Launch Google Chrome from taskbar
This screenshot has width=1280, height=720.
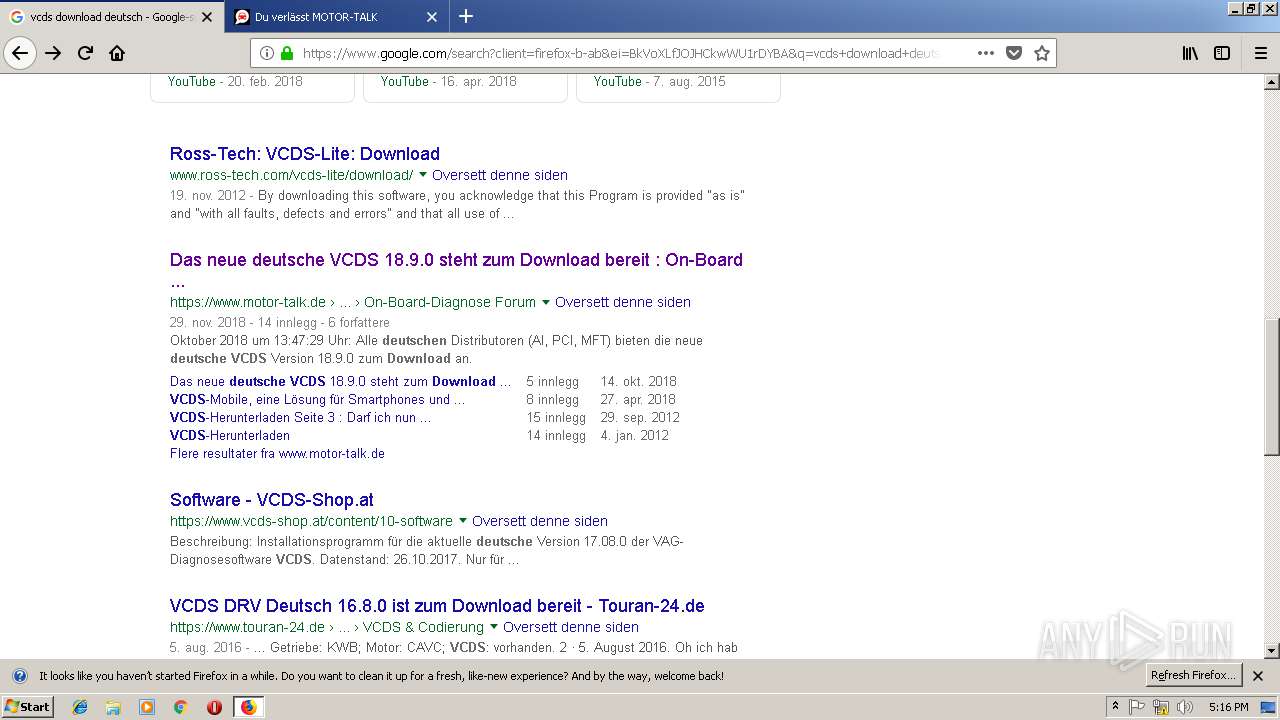coord(181,707)
